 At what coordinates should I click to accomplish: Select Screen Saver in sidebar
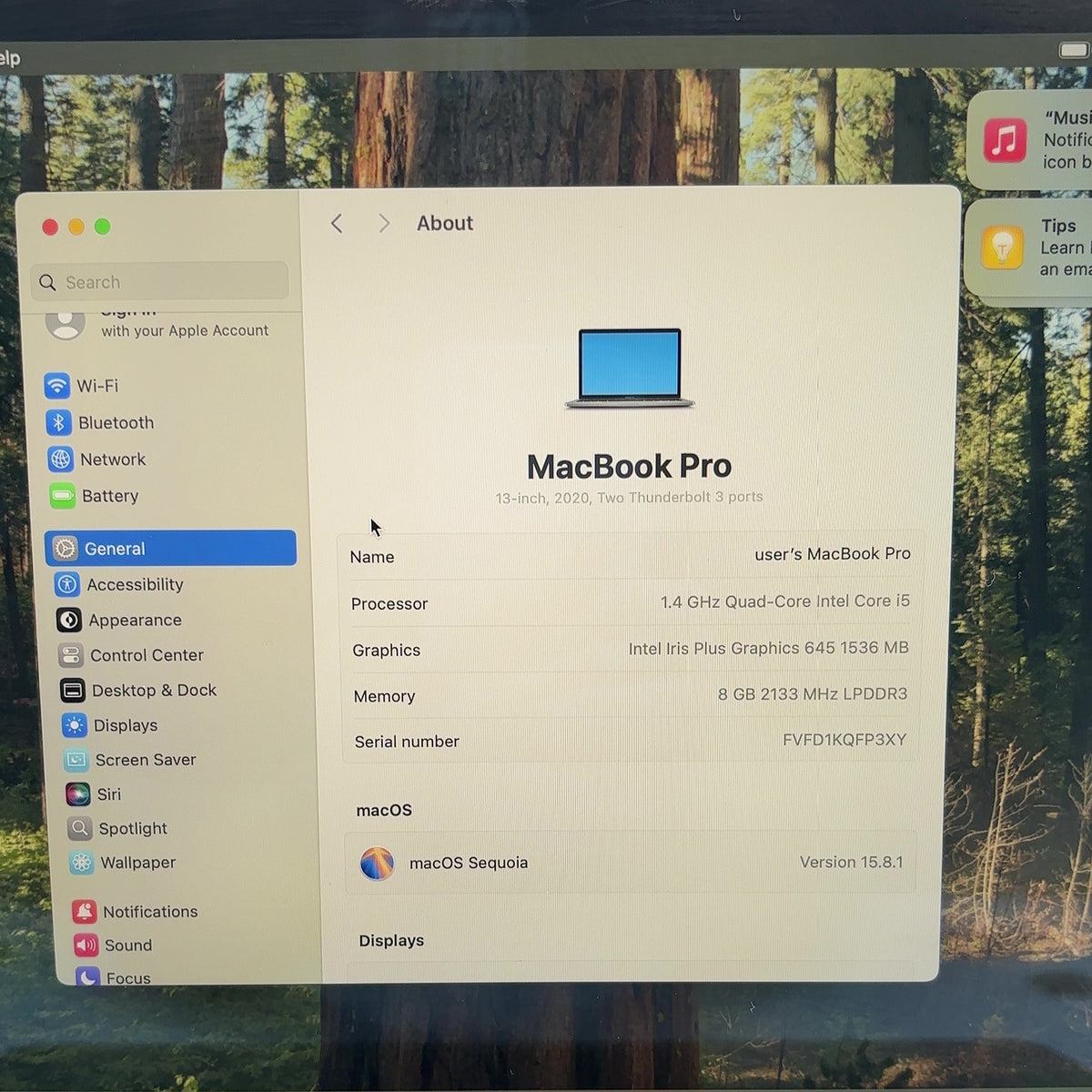(x=130, y=760)
